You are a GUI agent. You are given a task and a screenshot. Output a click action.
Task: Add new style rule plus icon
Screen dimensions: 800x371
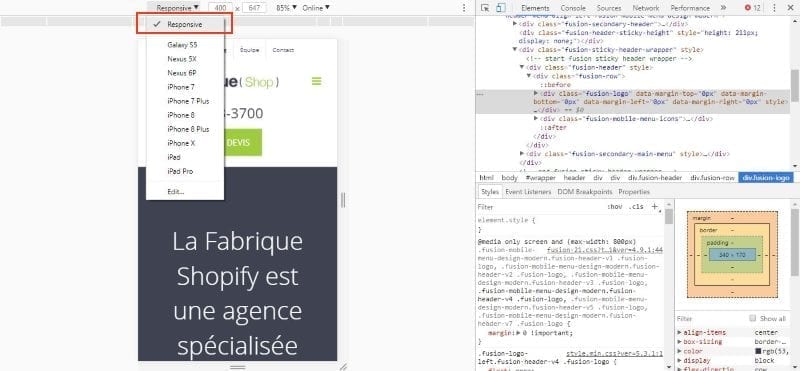click(655, 207)
